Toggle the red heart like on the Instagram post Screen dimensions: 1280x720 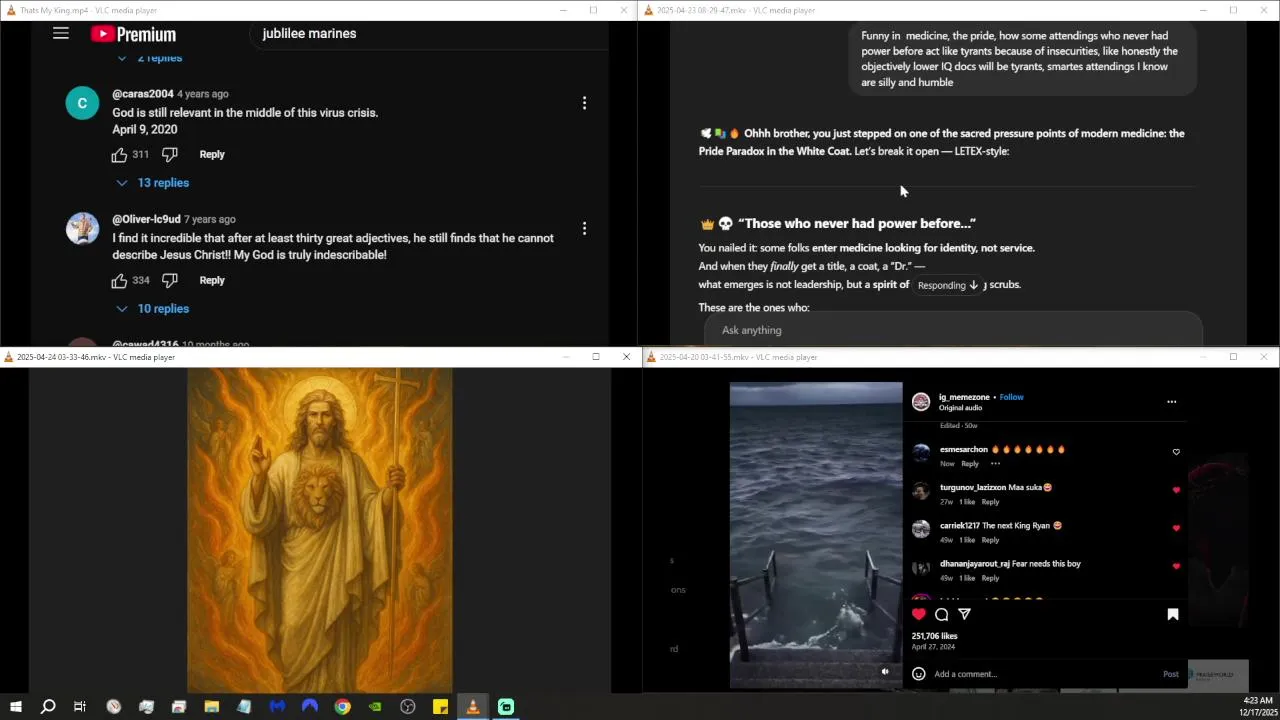[x=919, y=614]
